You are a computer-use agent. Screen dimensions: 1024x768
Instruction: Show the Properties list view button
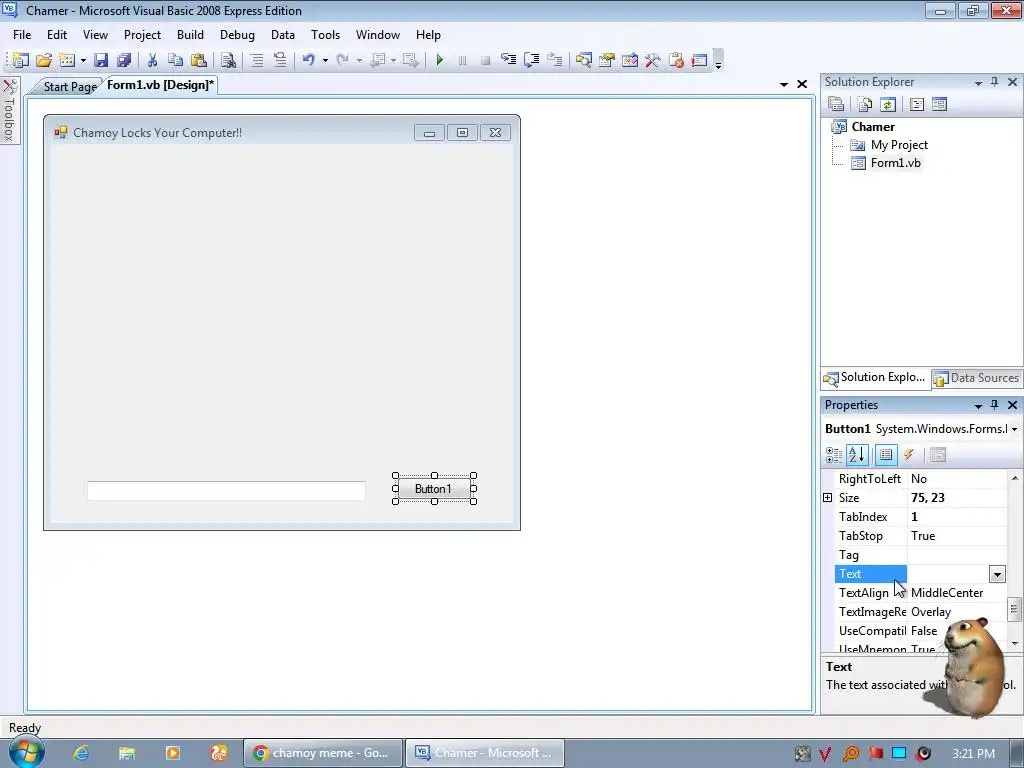pyautogui.click(x=886, y=455)
